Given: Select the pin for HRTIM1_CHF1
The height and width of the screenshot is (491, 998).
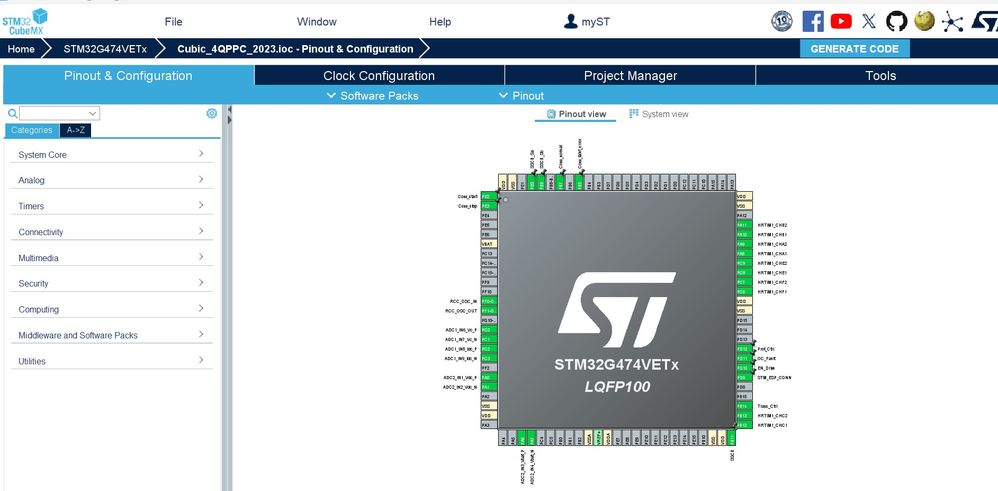Looking at the screenshot, I should point(744,292).
